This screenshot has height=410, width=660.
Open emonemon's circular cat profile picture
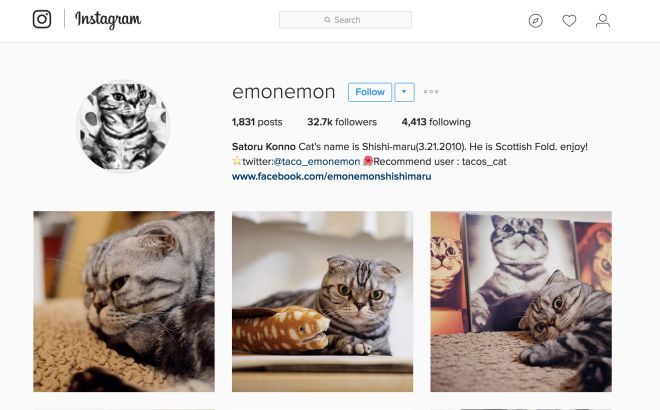pos(123,126)
